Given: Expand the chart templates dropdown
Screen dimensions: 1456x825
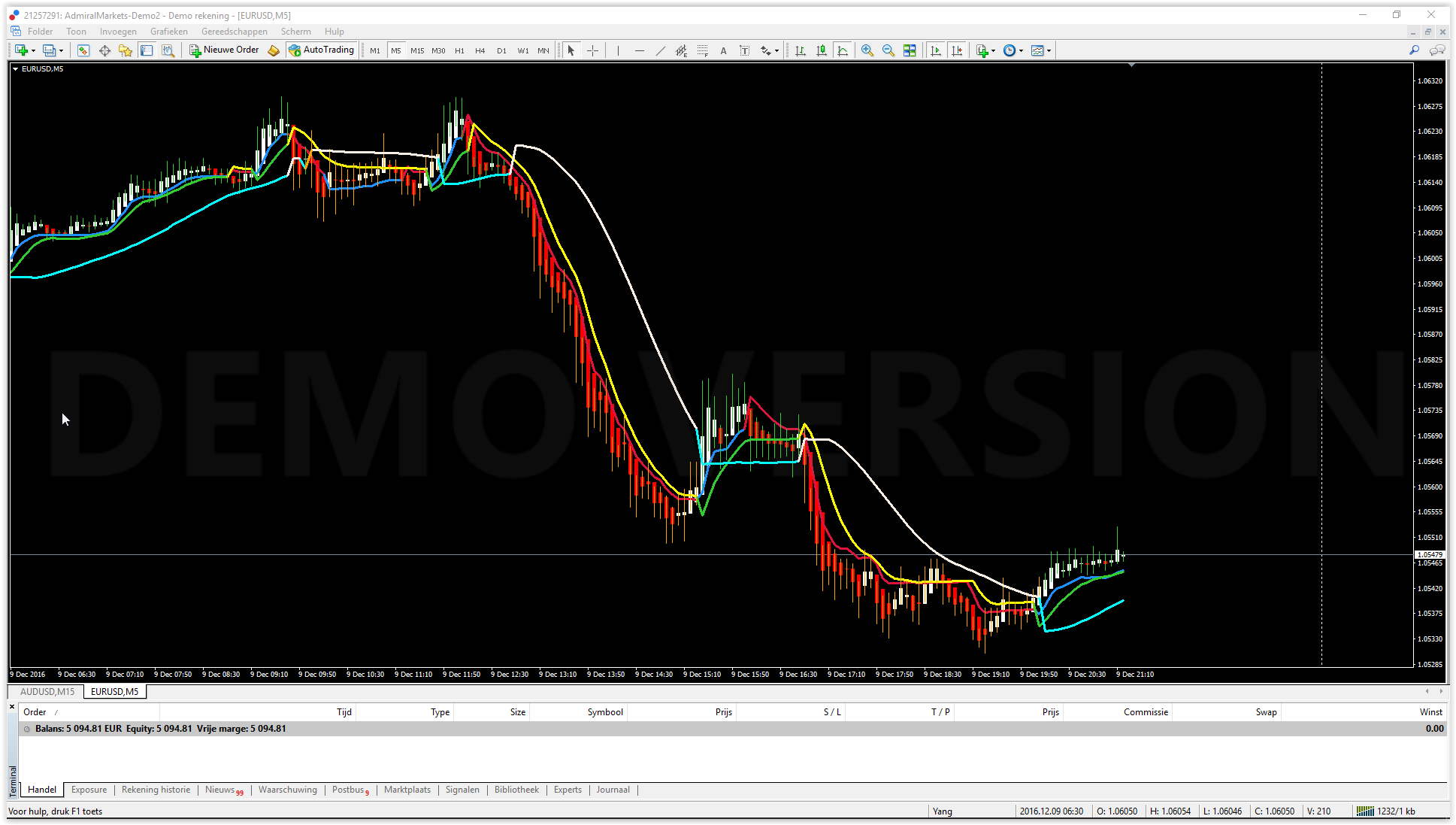Looking at the screenshot, I should 1049,50.
